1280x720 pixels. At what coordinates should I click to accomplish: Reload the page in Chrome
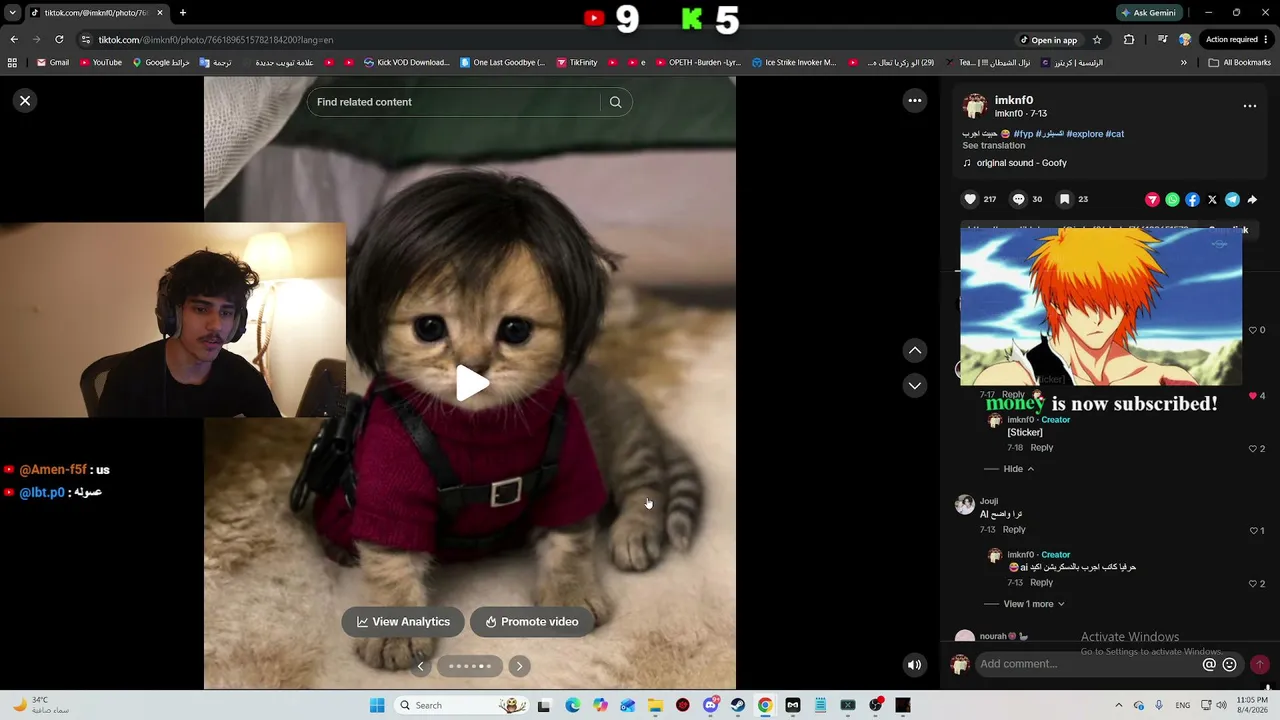click(59, 40)
